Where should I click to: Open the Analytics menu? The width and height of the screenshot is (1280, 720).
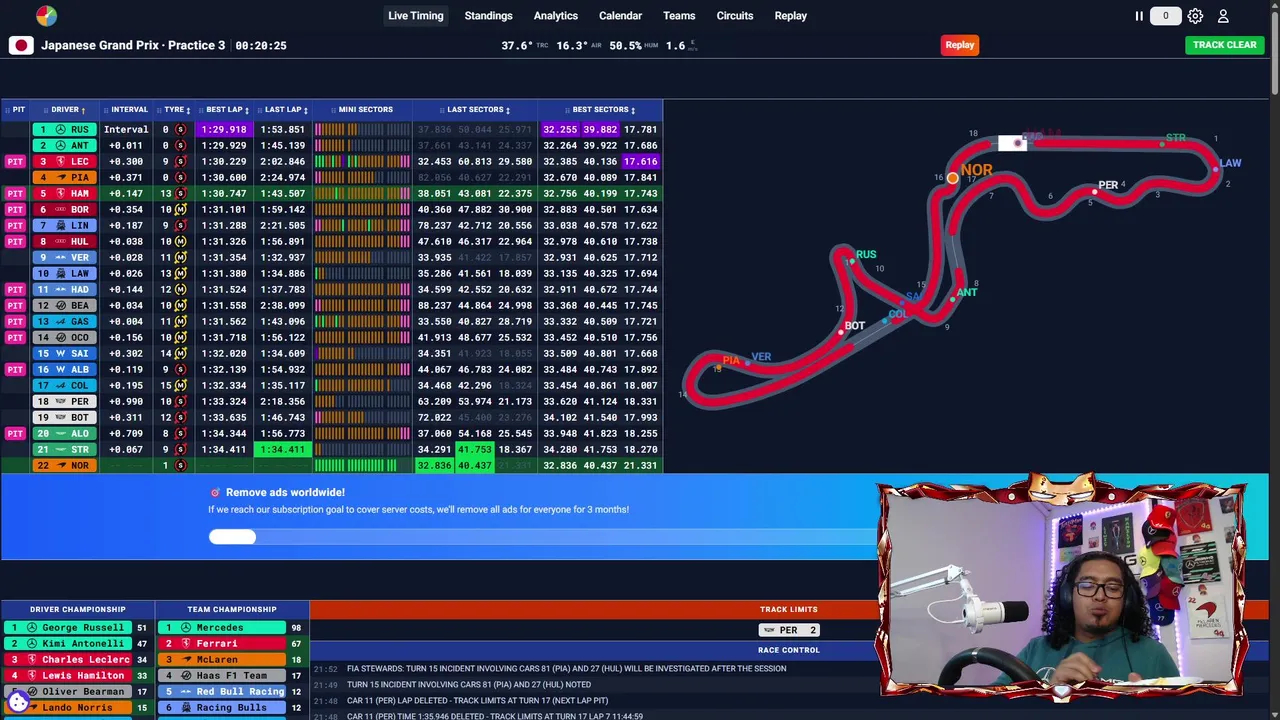click(556, 16)
